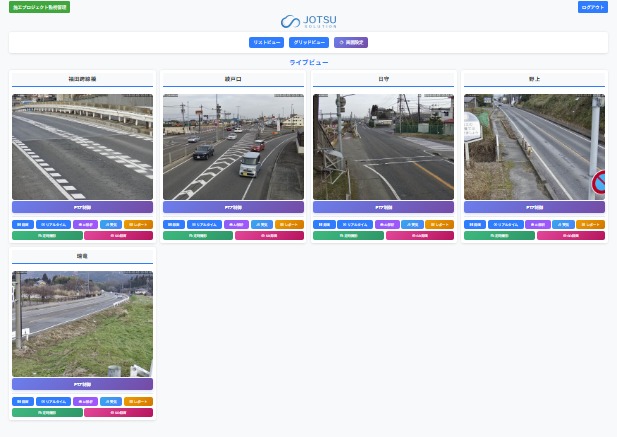The image size is (617, 437).
Task: Click the ログアウト logout button
Action: pyautogui.click(x=593, y=7)
